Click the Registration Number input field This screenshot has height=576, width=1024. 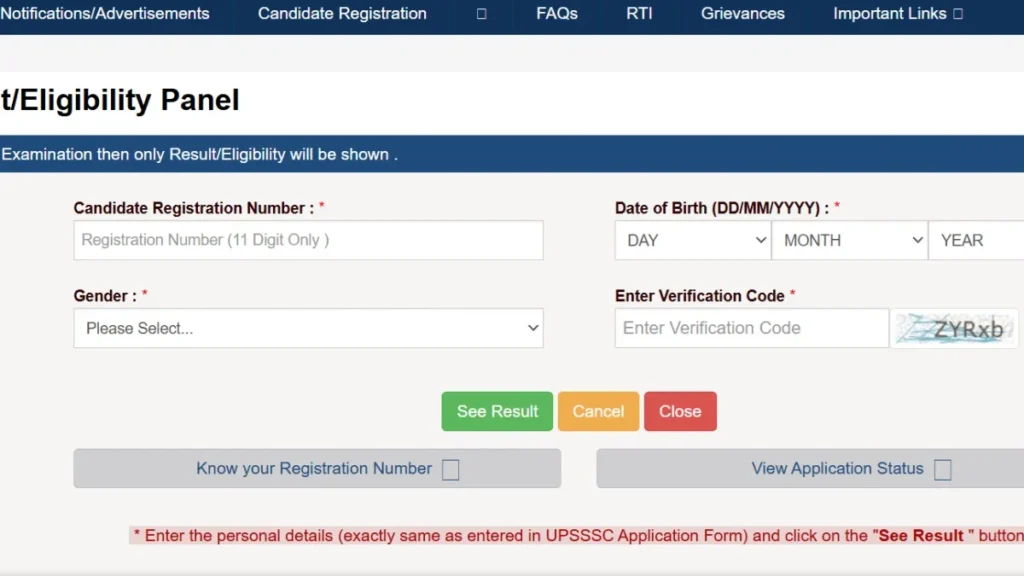pyautogui.click(x=307, y=240)
